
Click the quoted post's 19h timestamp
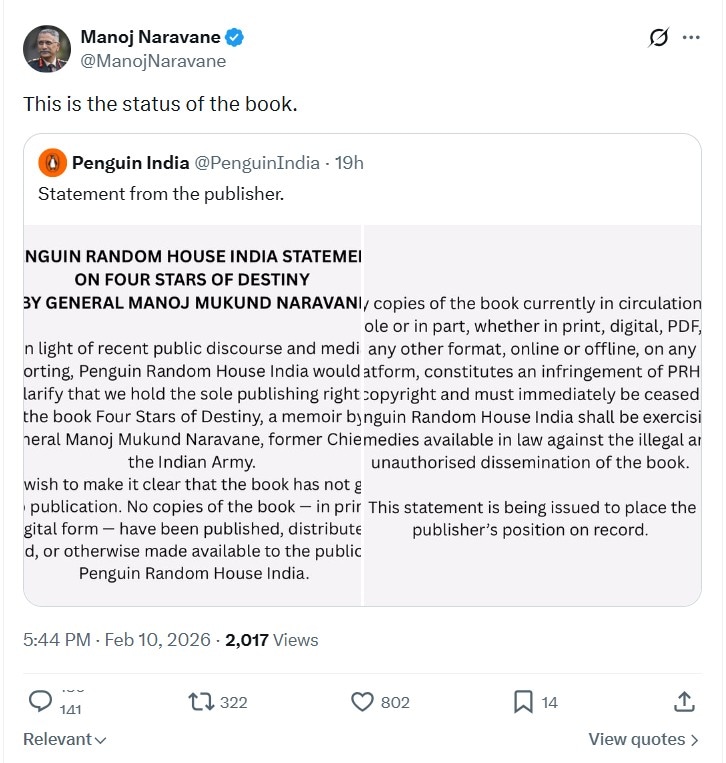click(349, 162)
